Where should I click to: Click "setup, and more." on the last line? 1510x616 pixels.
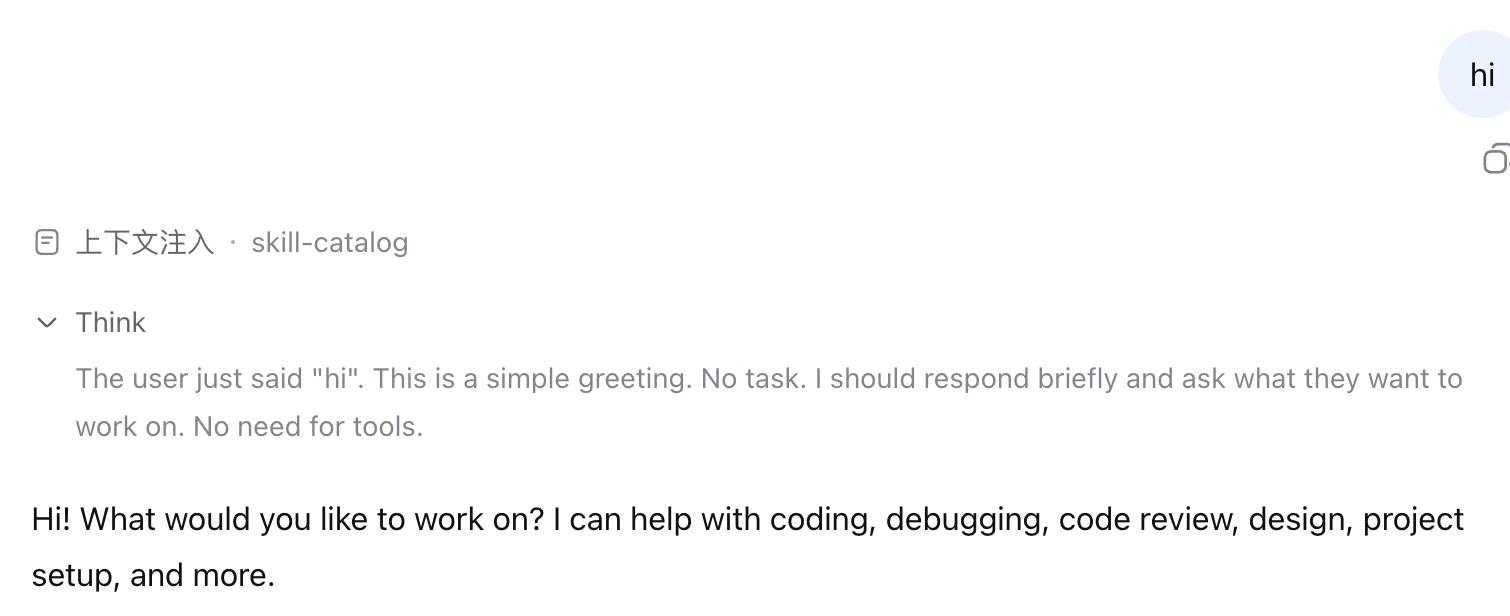153,575
